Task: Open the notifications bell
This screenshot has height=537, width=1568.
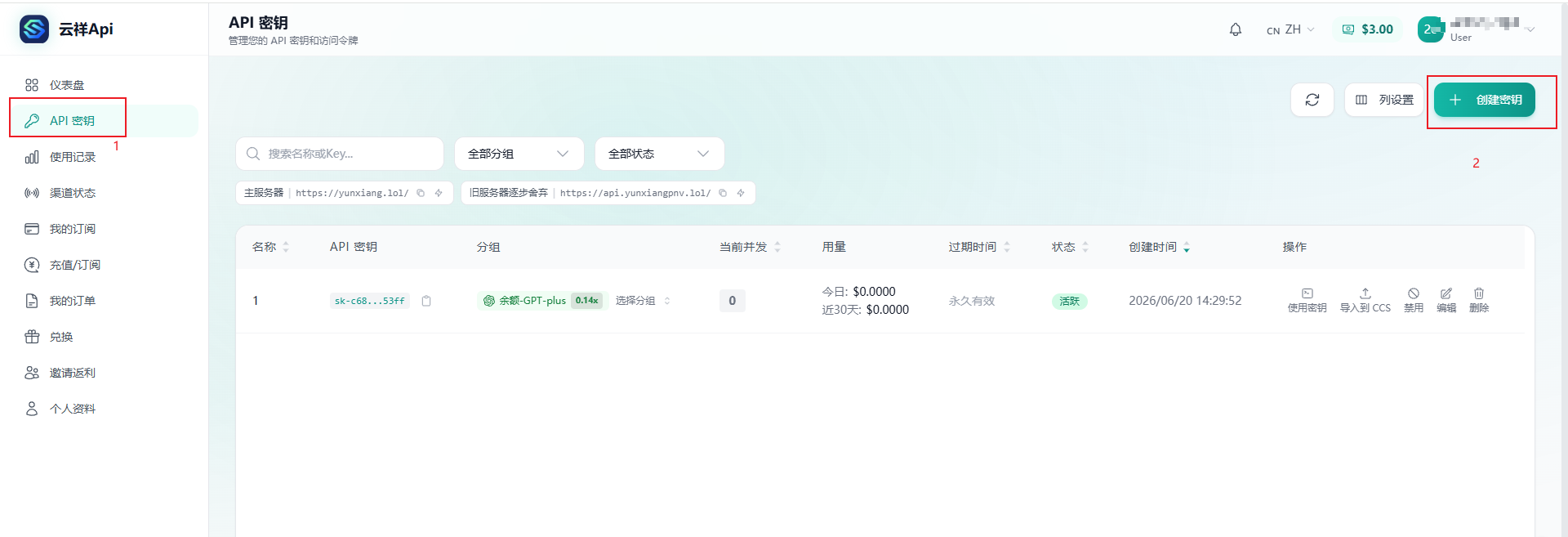Action: [1236, 29]
